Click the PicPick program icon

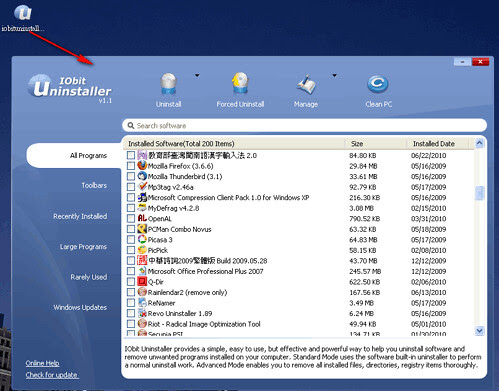[x=142, y=250]
